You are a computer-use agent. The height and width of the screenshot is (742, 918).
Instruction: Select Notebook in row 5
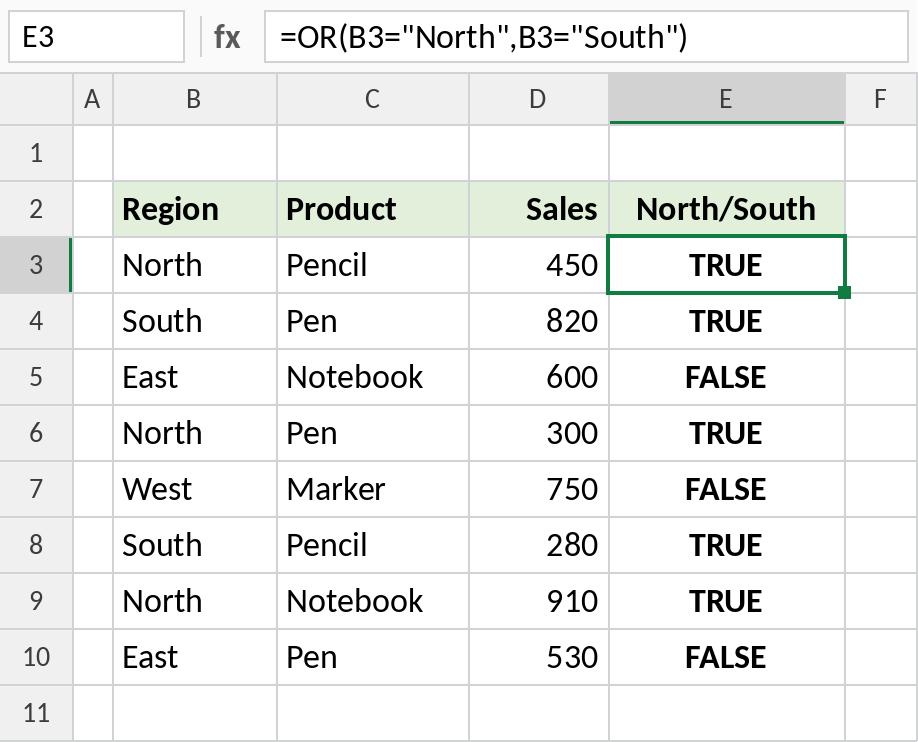(x=372, y=377)
